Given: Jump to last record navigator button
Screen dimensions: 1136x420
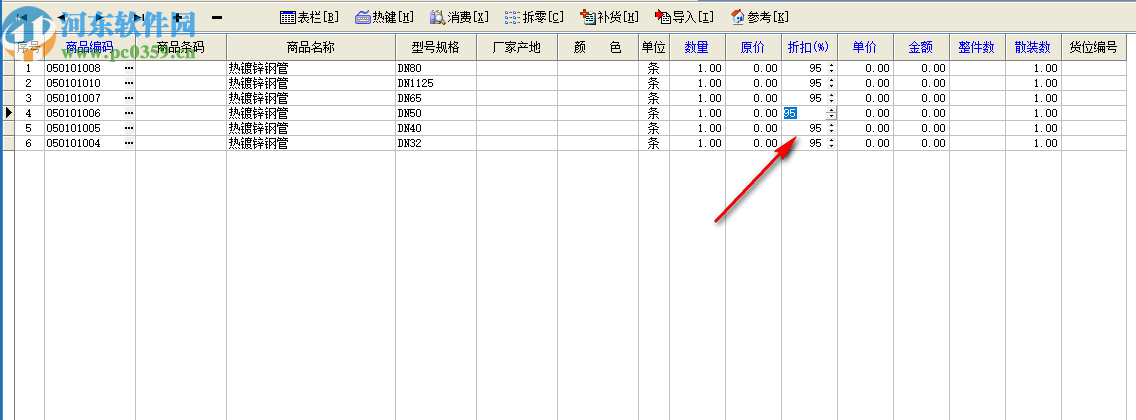Looking at the screenshot, I should [138, 17].
